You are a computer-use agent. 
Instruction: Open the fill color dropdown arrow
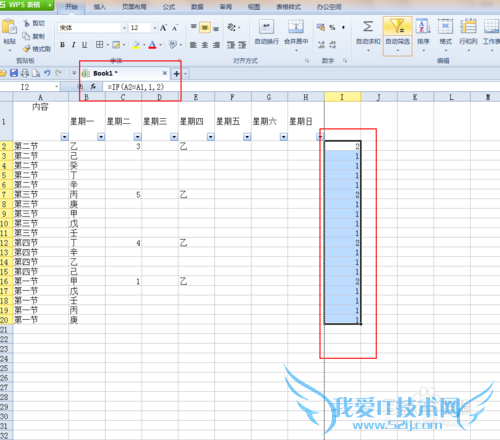point(144,45)
